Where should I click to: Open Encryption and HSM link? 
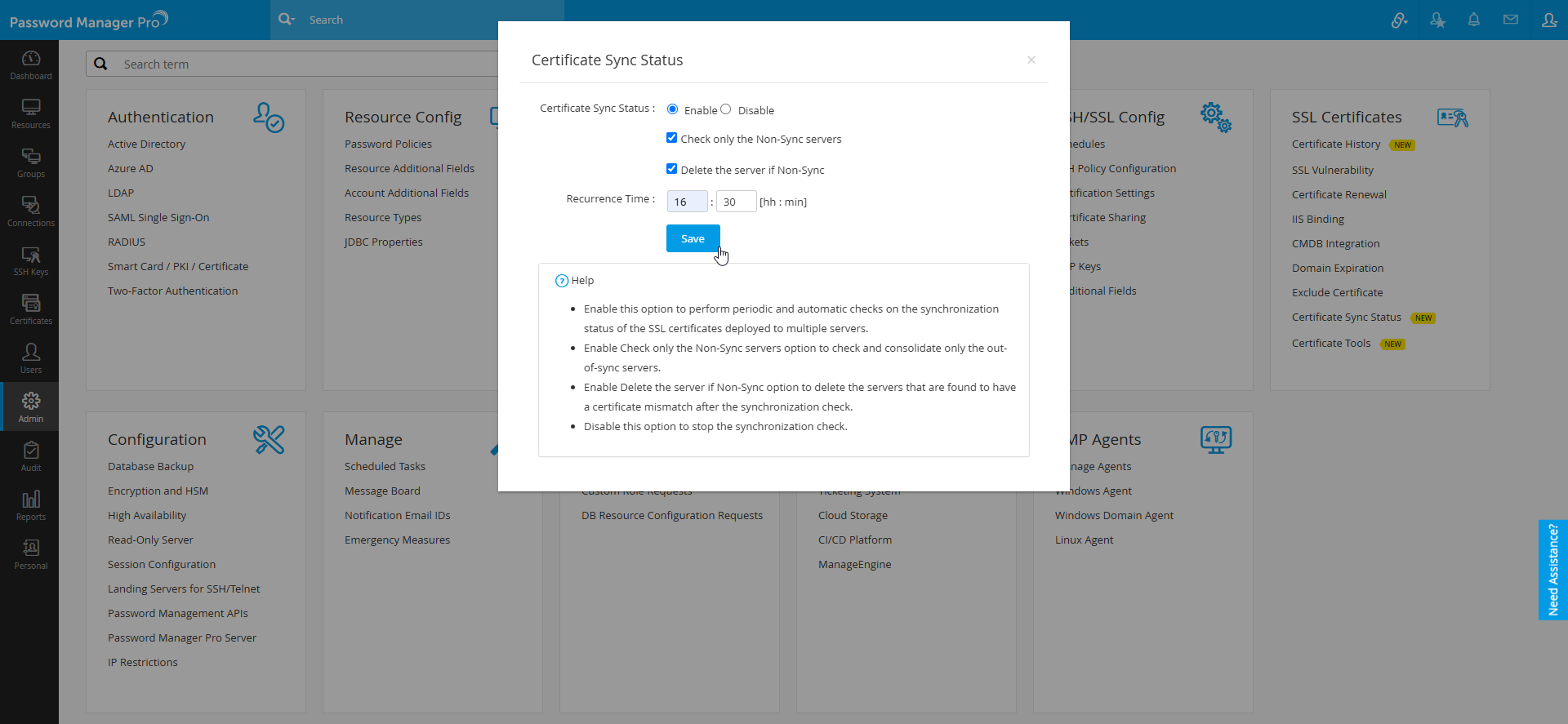tap(158, 491)
